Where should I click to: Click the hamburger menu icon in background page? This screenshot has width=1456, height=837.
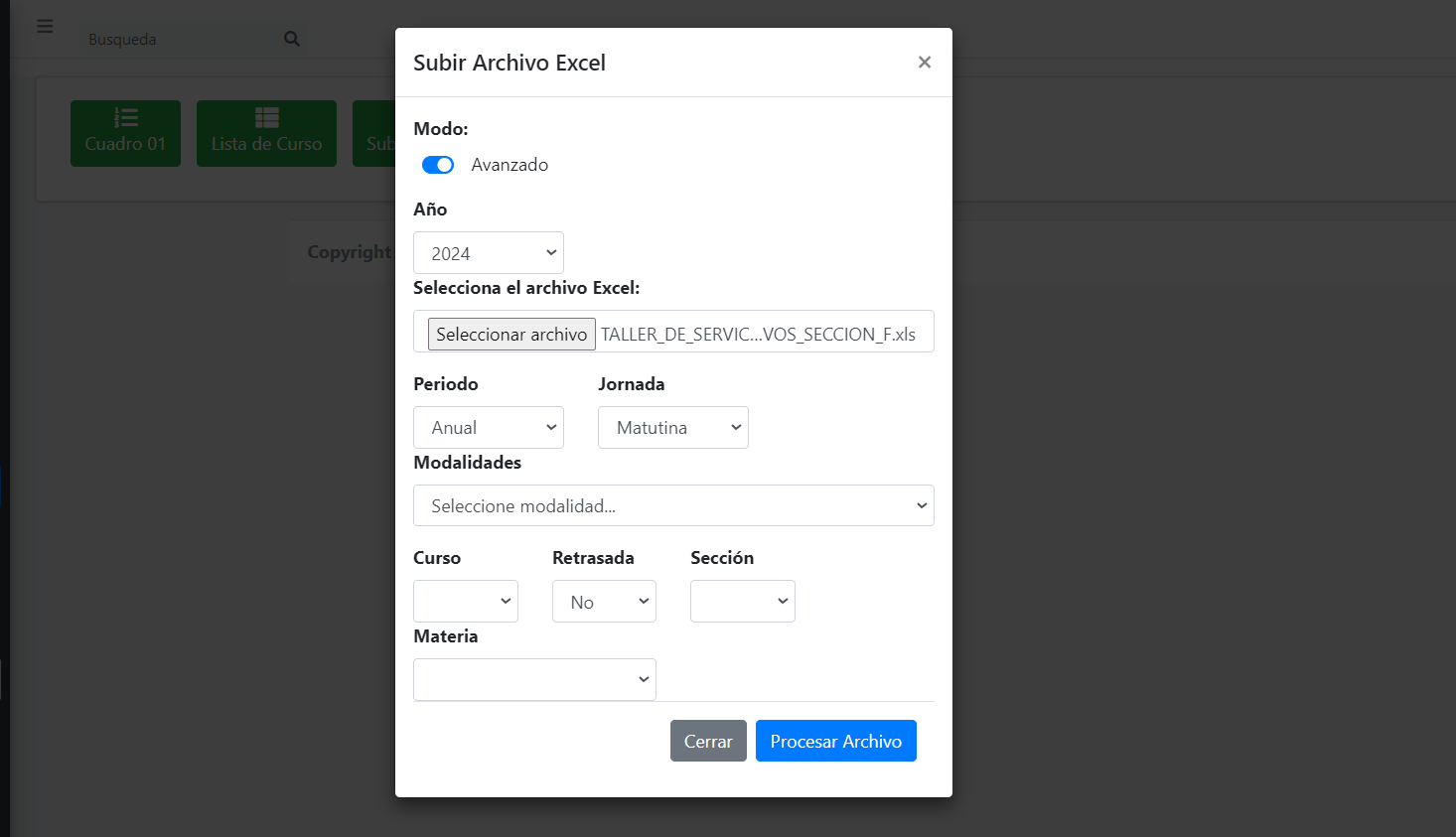45,26
